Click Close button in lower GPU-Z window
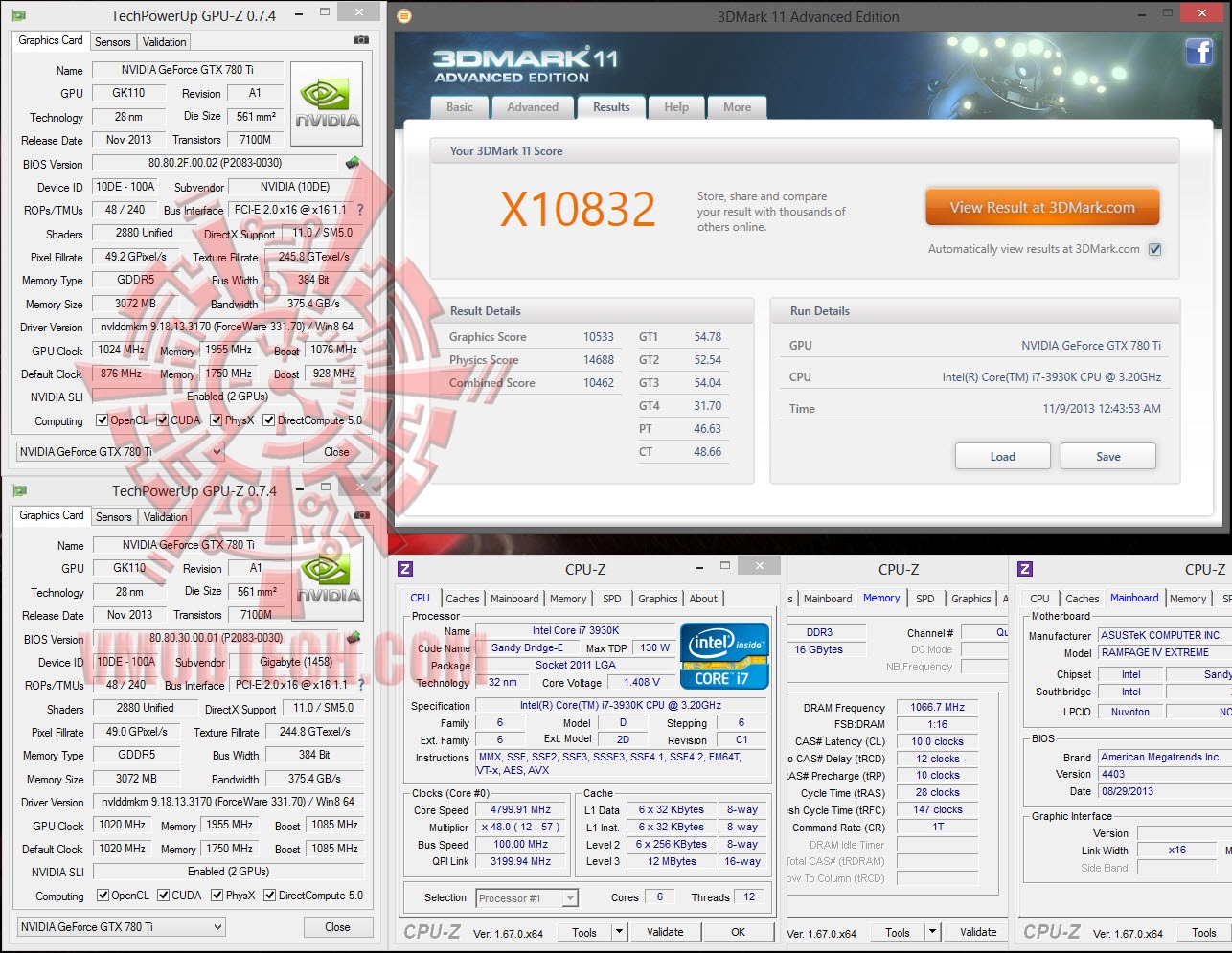This screenshot has width=1232, height=953. pyautogui.click(x=337, y=927)
